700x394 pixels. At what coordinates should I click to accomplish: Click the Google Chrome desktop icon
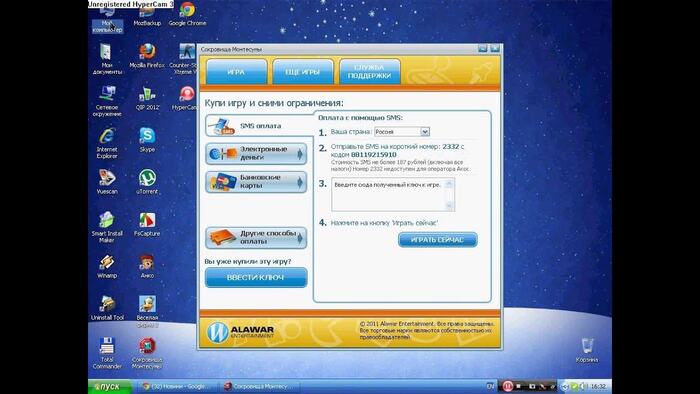(x=187, y=14)
